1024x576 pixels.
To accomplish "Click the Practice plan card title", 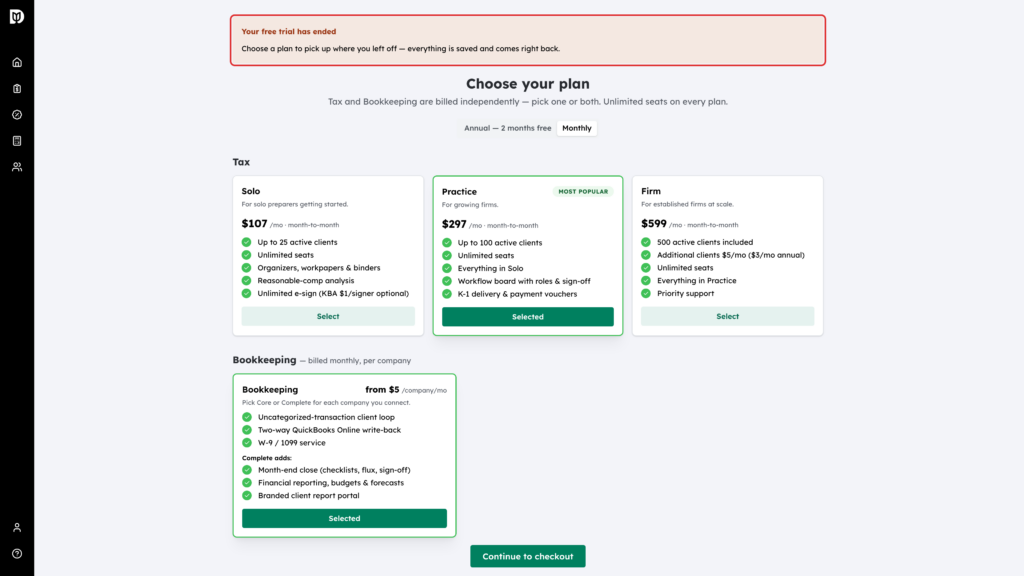I will coord(459,191).
